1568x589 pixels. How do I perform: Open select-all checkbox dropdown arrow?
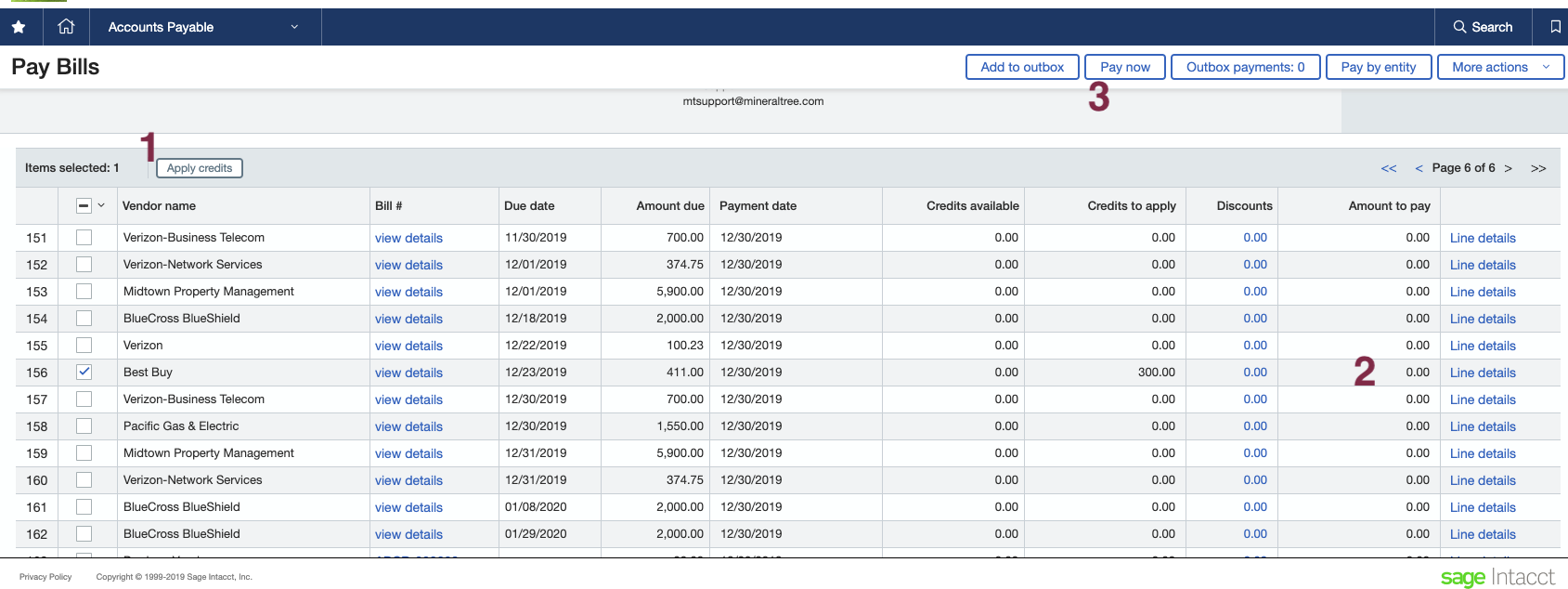pos(101,205)
